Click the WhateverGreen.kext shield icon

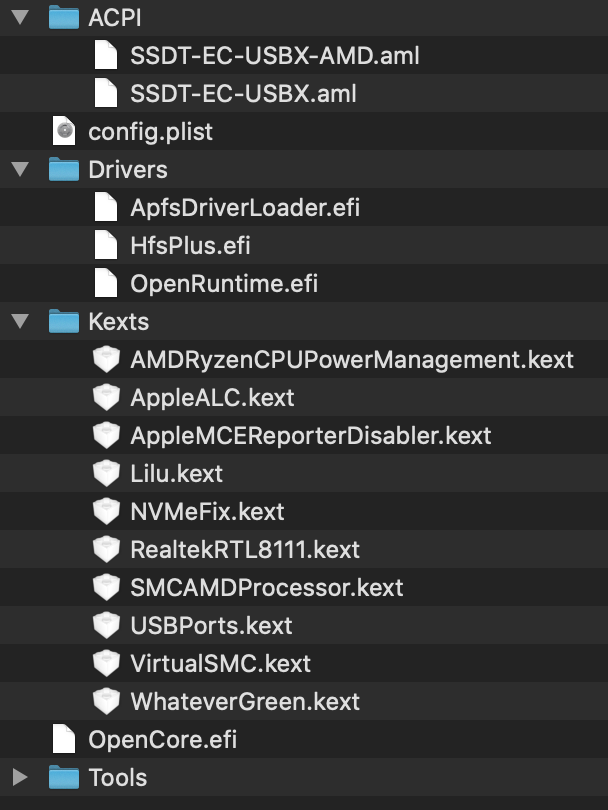[x=106, y=701]
